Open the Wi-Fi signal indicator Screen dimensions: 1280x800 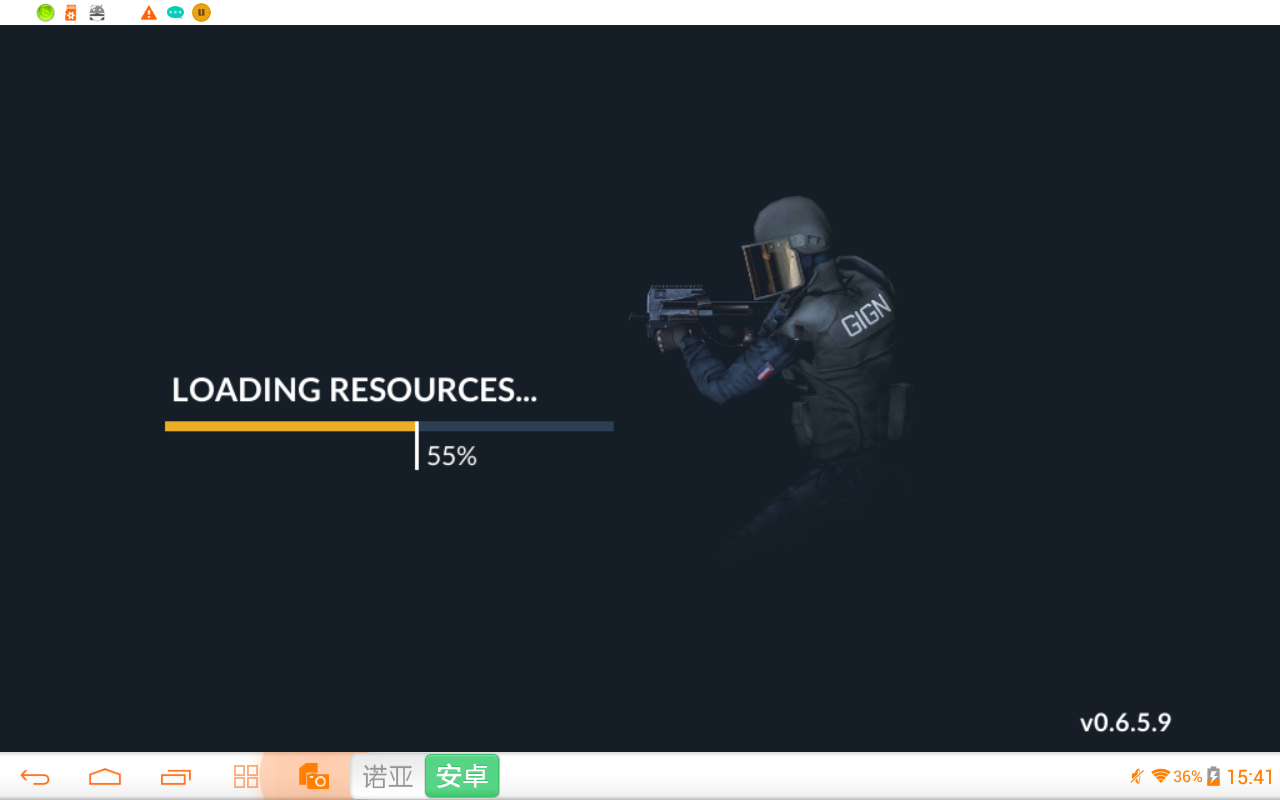click(1161, 776)
